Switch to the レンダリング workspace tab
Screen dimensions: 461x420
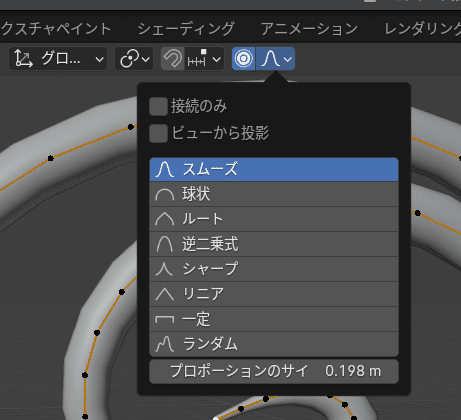(423, 29)
